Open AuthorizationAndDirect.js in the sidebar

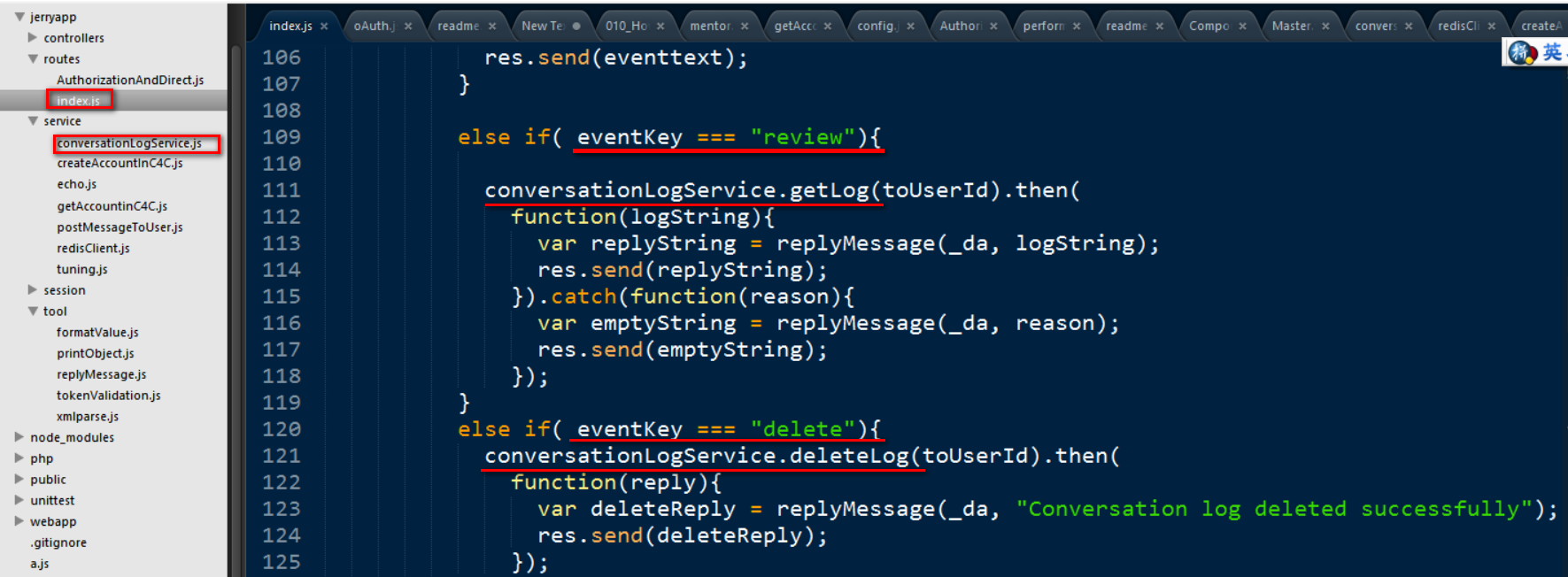tap(130, 81)
